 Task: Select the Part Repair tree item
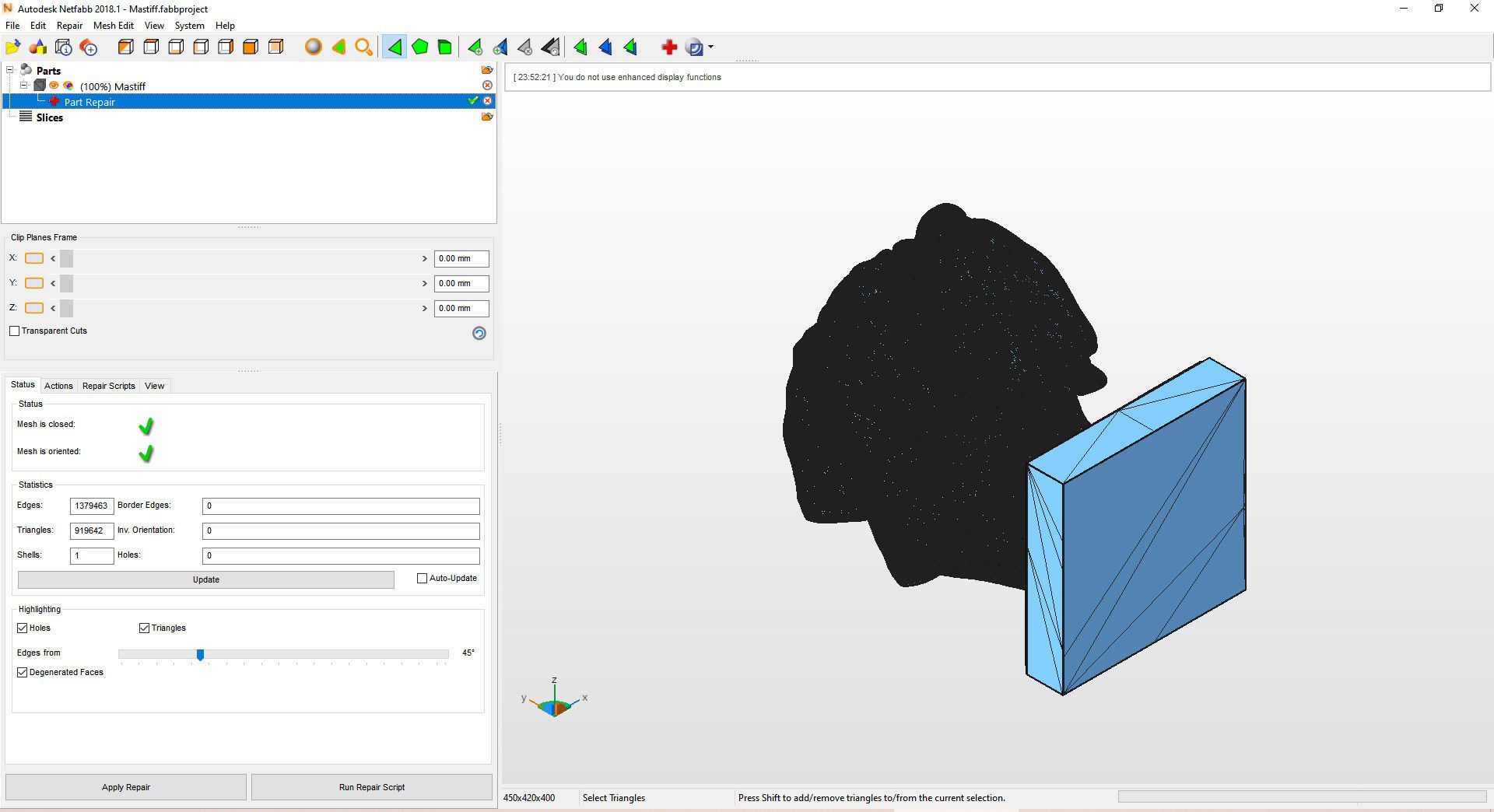(89, 102)
